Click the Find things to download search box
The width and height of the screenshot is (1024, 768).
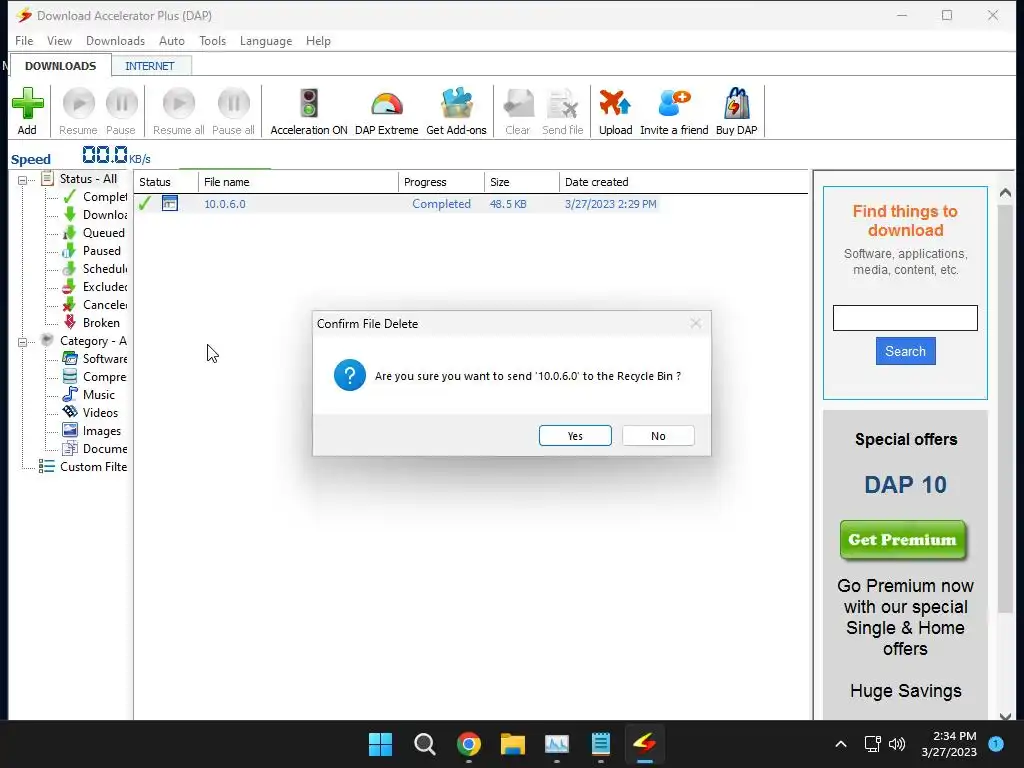pos(905,318)
